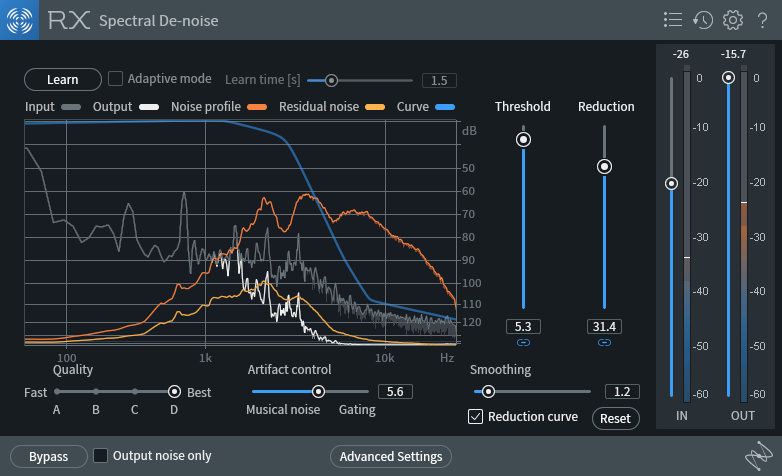Open help via question mark icon
Screen dimensions: 782x476
[x=762, y=20]
